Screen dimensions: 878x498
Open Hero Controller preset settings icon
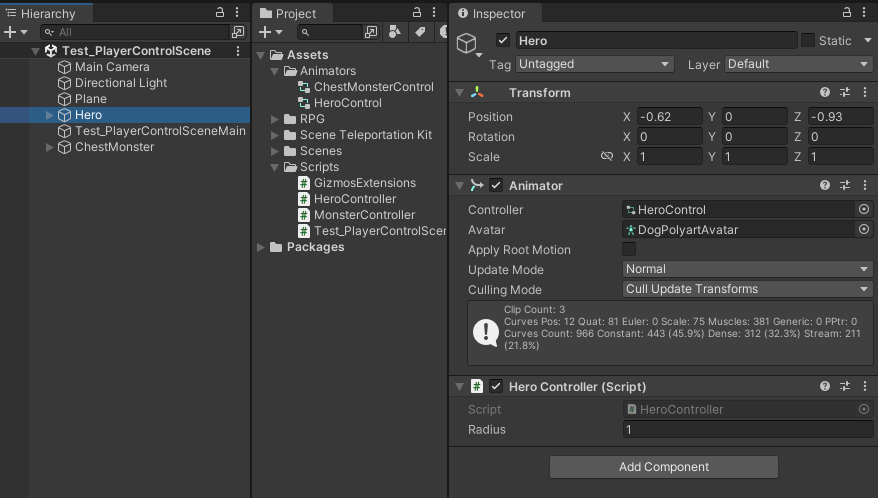point(845,386)
